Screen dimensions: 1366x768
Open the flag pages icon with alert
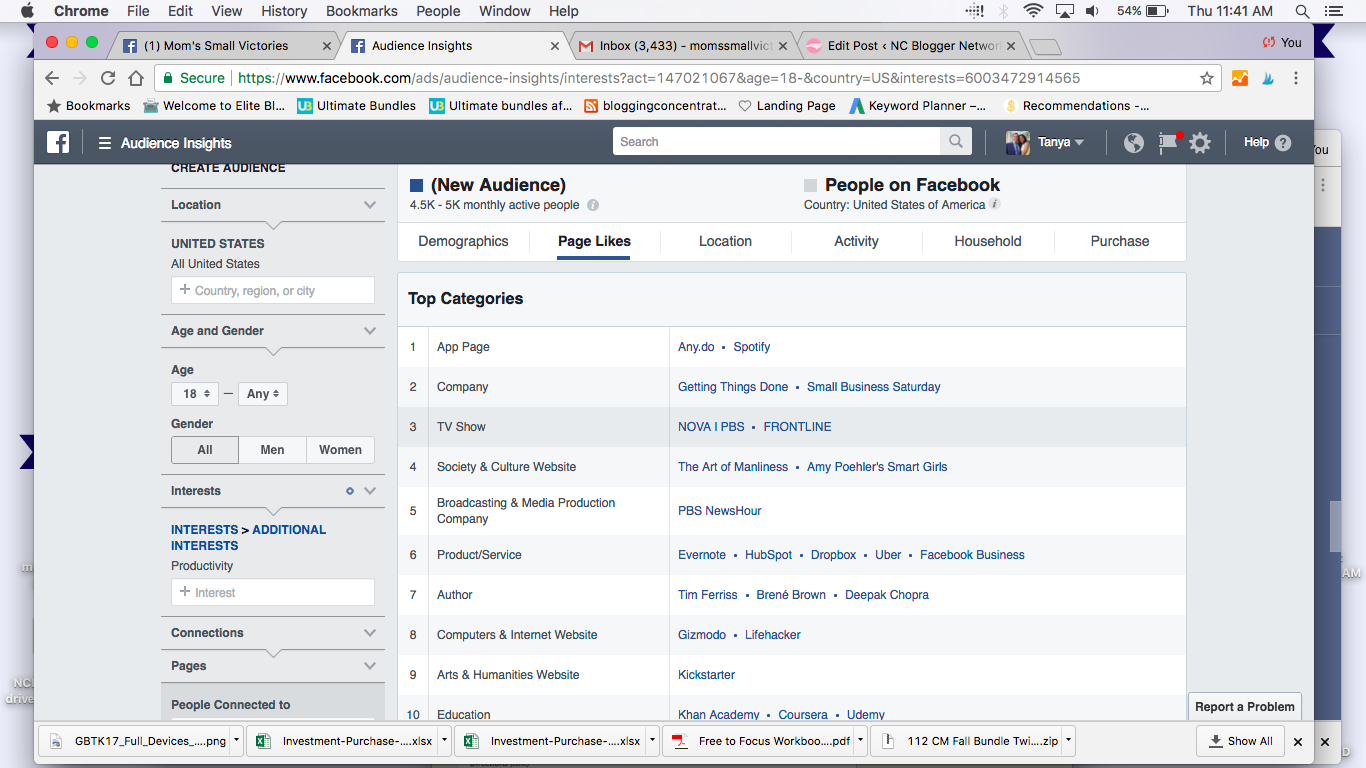(1167, 142)
